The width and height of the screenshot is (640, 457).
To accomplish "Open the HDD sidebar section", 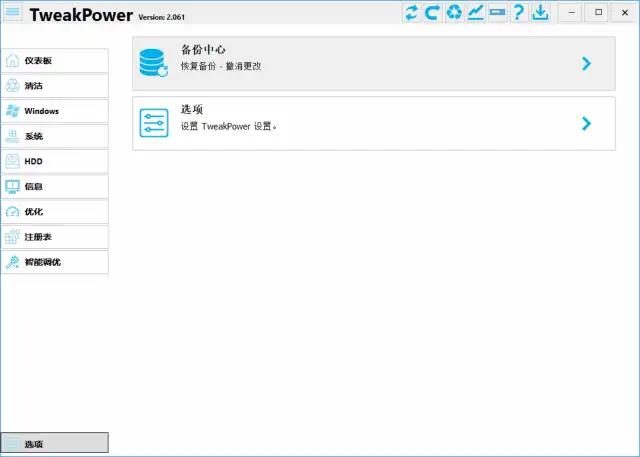I will point(55,161).
